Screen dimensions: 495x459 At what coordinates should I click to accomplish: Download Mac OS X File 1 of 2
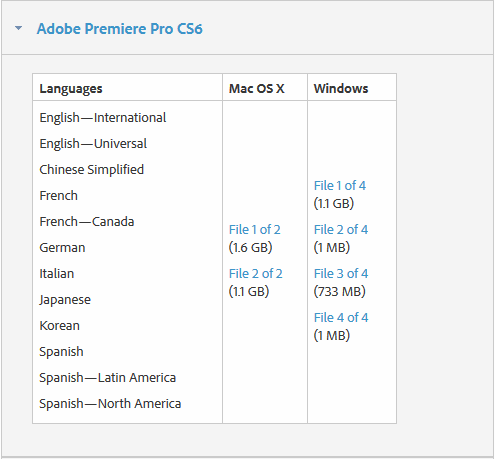[255, 230]
